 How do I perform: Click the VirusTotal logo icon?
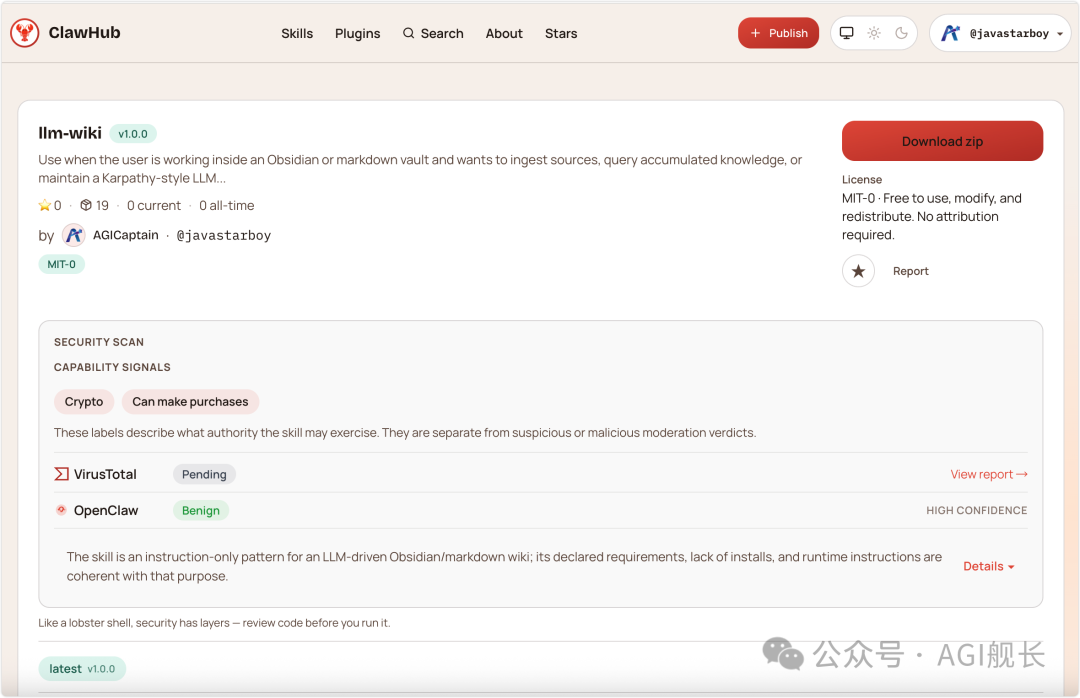[61, 473]
